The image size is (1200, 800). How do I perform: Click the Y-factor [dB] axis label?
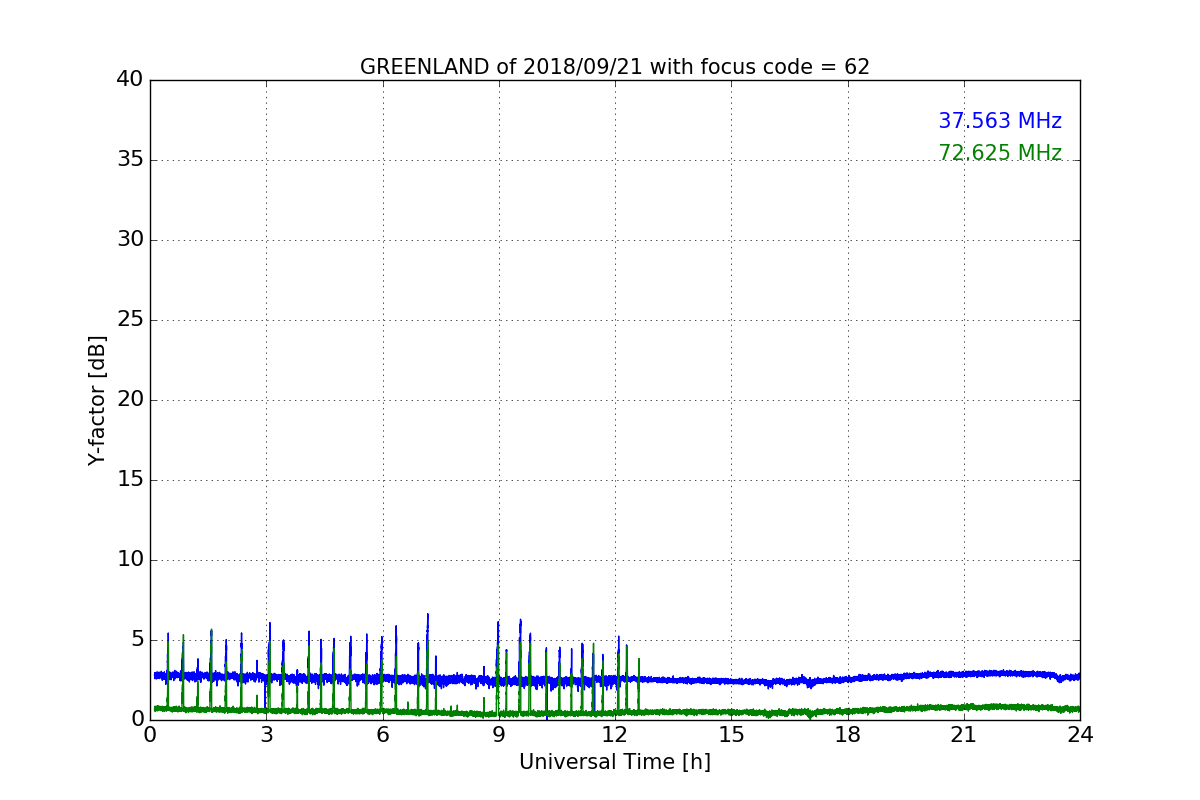click(97, 400)
